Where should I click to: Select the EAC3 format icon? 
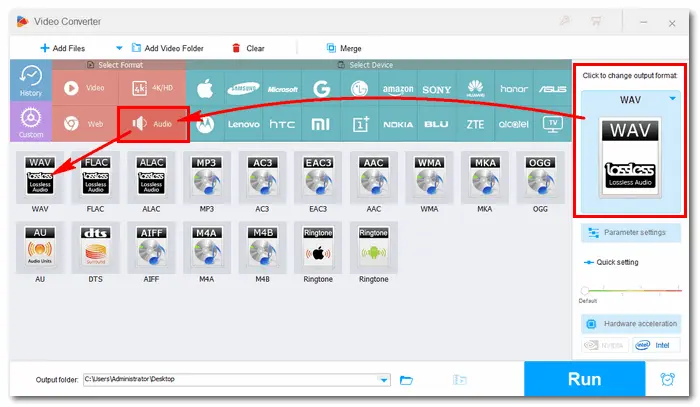pos(318,177)
